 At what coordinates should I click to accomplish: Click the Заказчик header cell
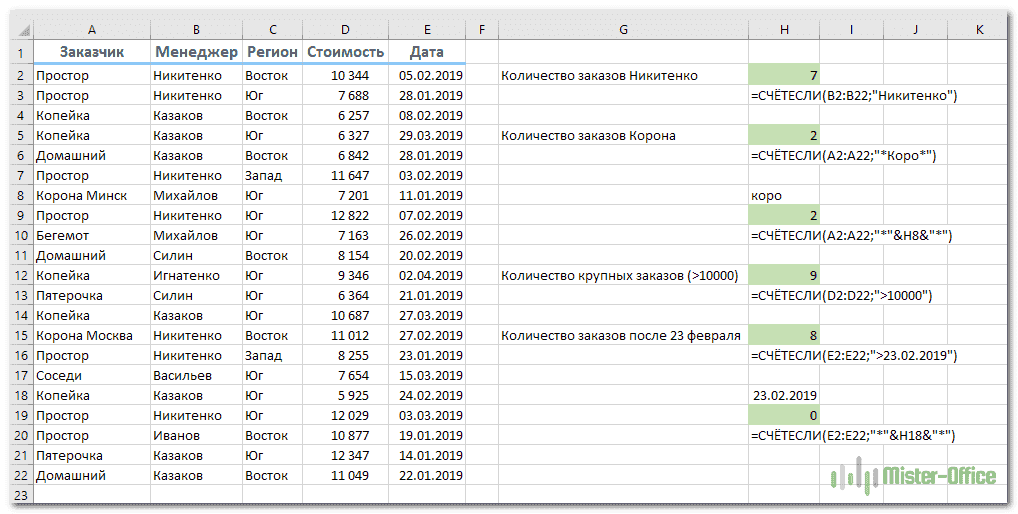(x=91, y=52)
